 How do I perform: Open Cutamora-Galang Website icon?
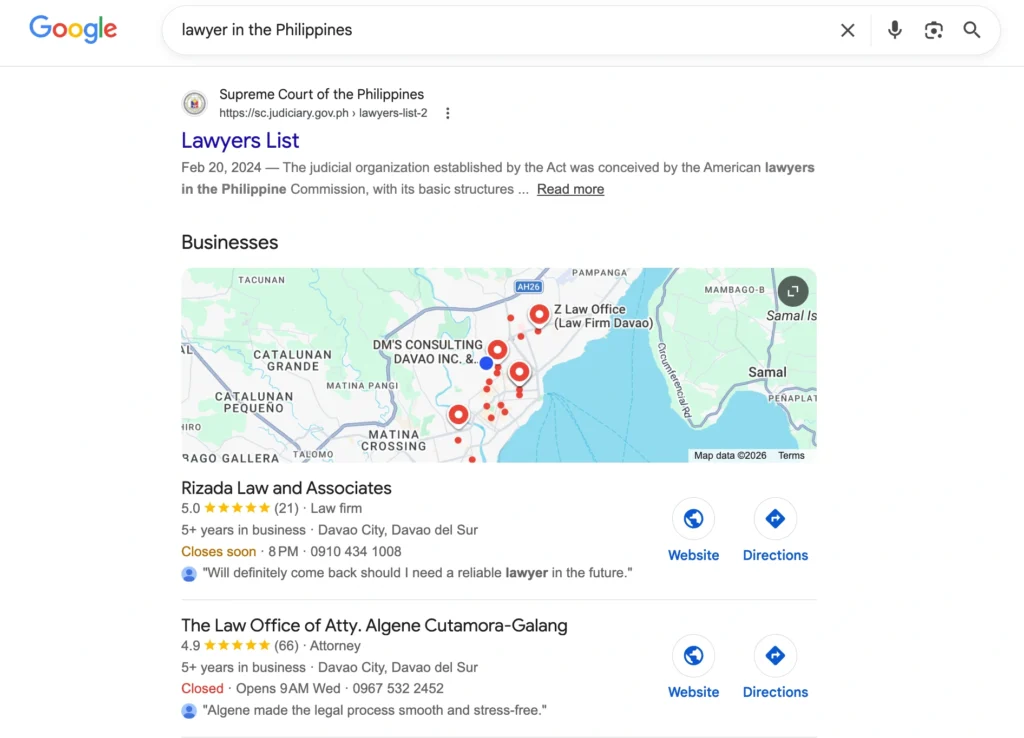(x=693, y=656)
